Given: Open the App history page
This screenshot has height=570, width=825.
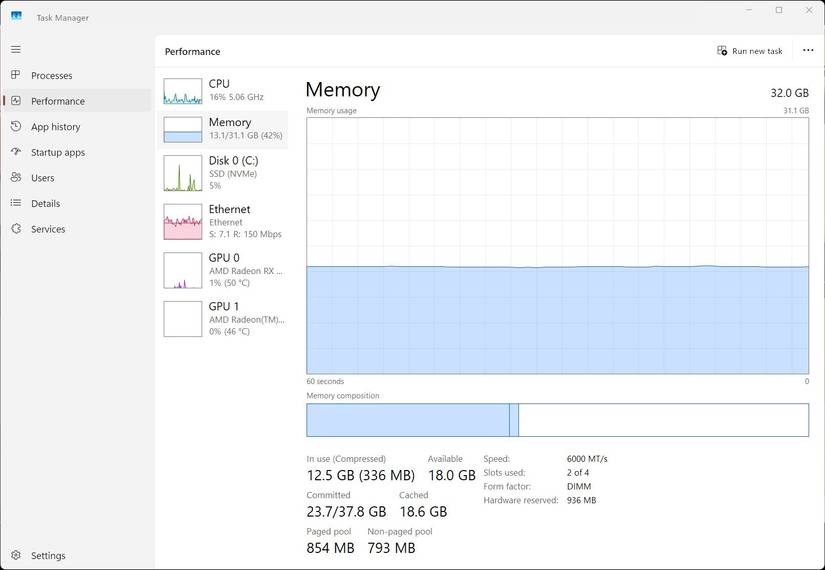Looking at the screenshot, I should [77, 126].
